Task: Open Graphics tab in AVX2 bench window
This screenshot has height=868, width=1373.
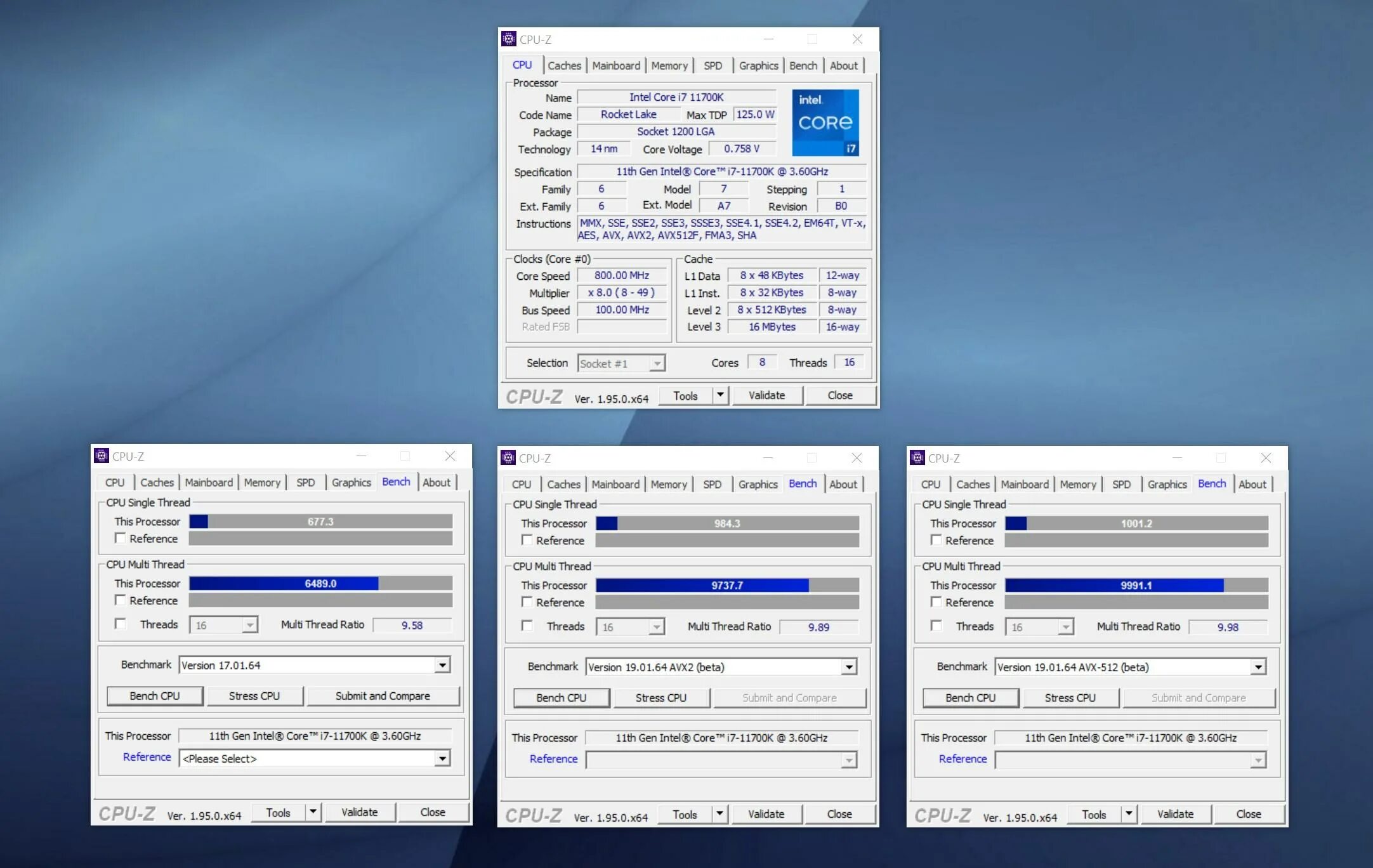Action: 758,484
